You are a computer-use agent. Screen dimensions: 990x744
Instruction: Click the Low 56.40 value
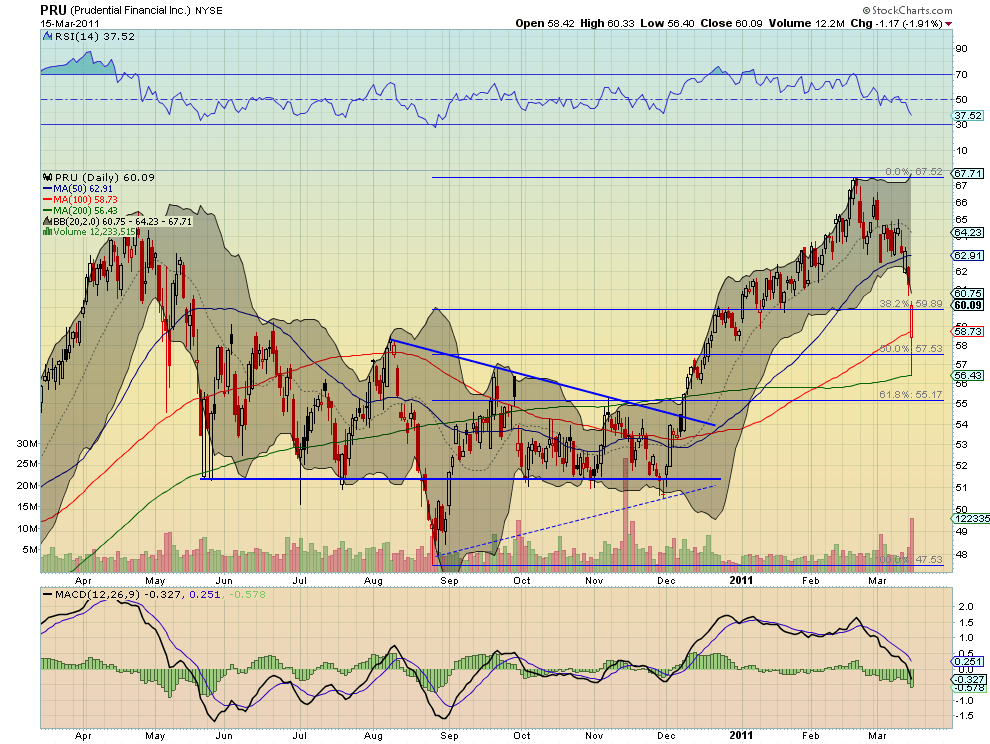click(667, 23)
